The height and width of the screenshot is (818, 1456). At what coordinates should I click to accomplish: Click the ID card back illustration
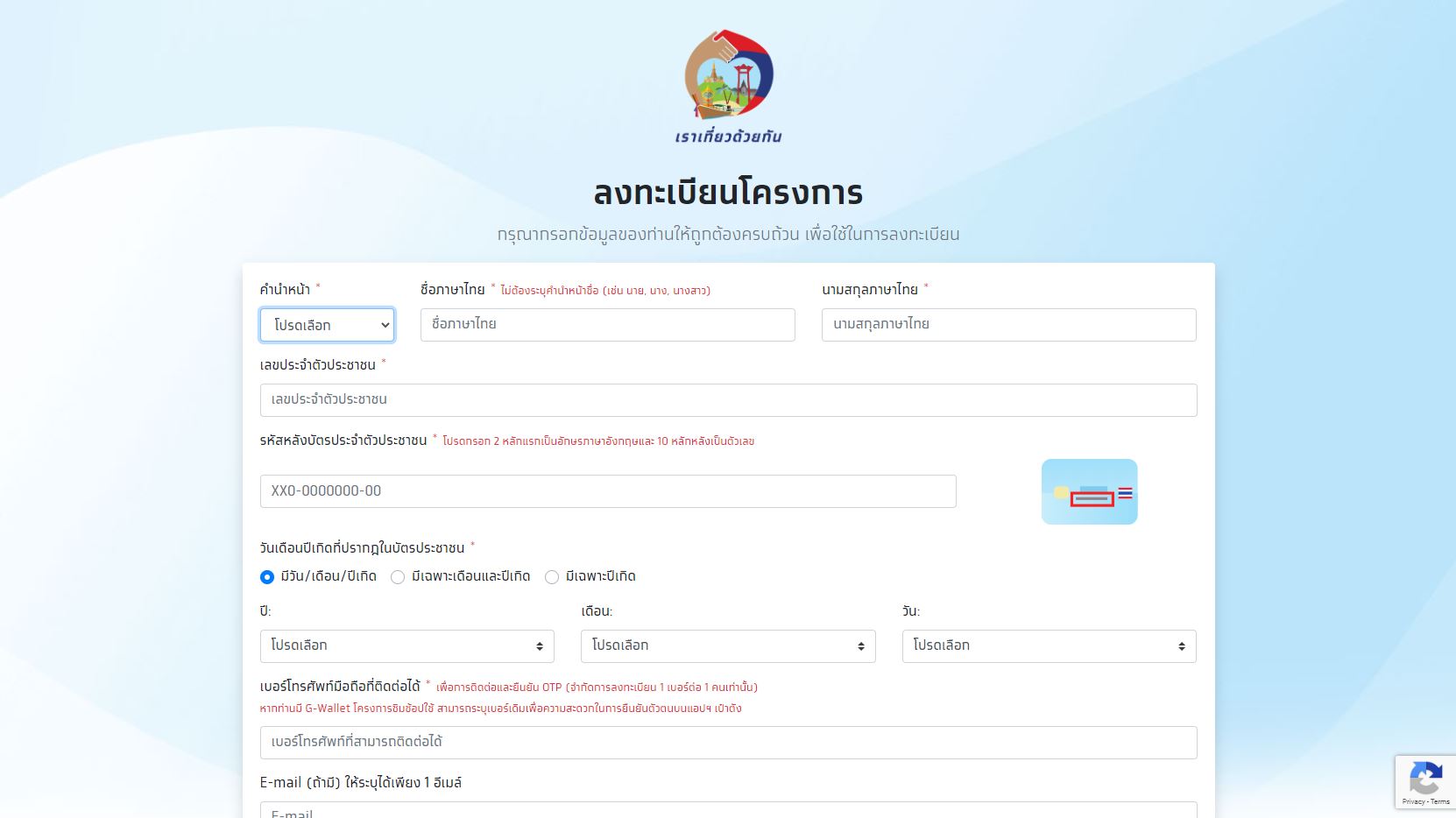click(1089, 492)
